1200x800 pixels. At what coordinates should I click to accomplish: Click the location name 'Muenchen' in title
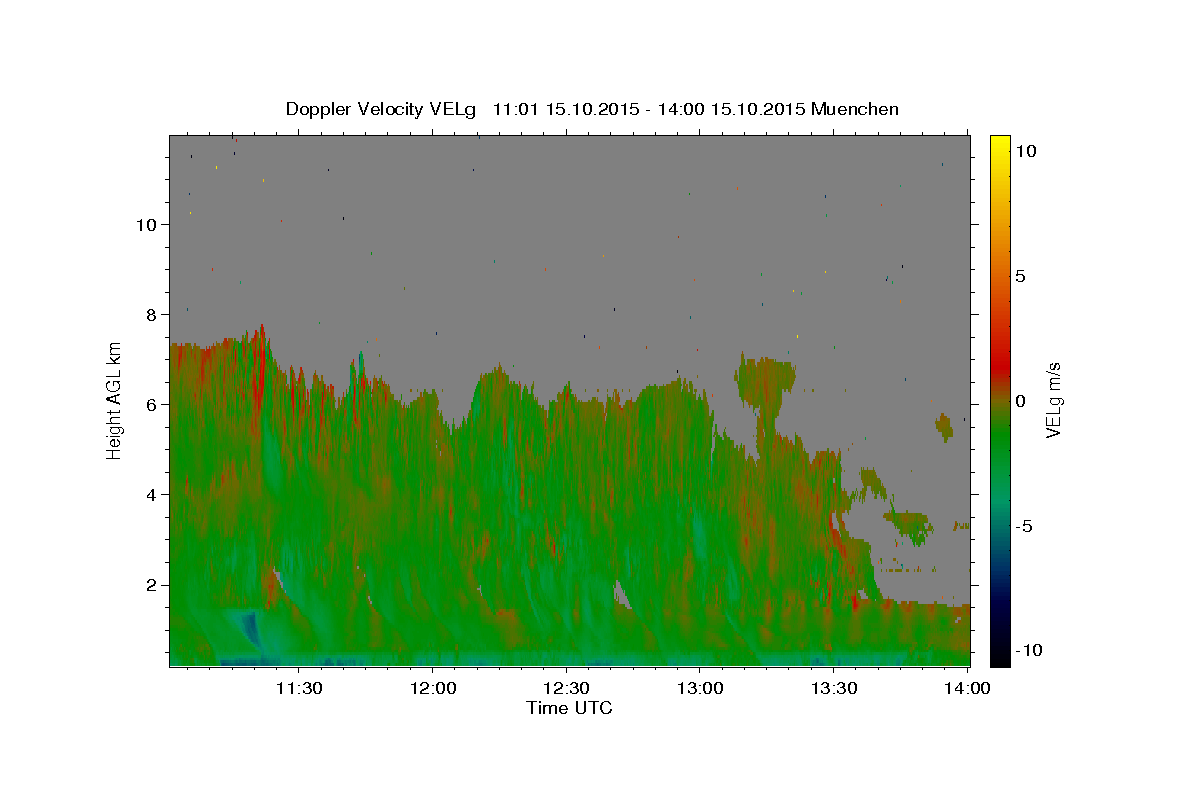(855, 109)
